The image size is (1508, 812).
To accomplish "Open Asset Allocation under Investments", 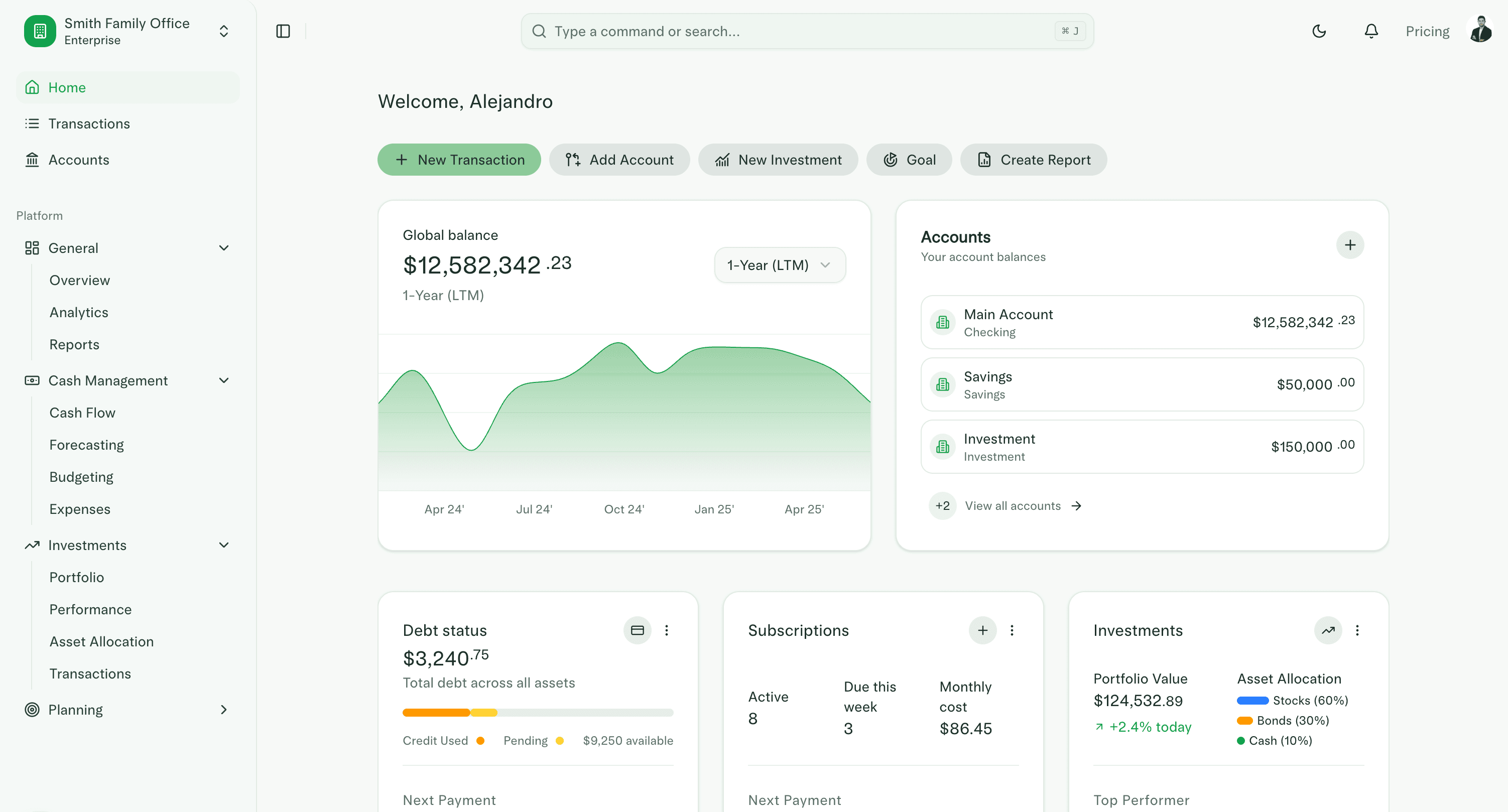I will [101, 641].
